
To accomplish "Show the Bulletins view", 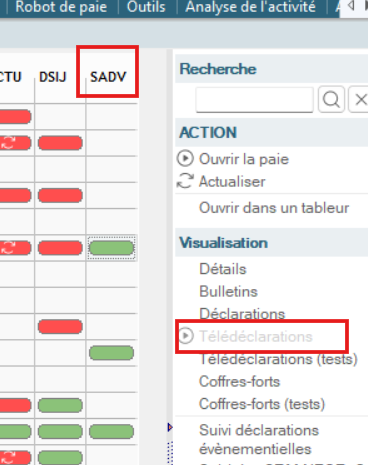I will tap(228, 291).
